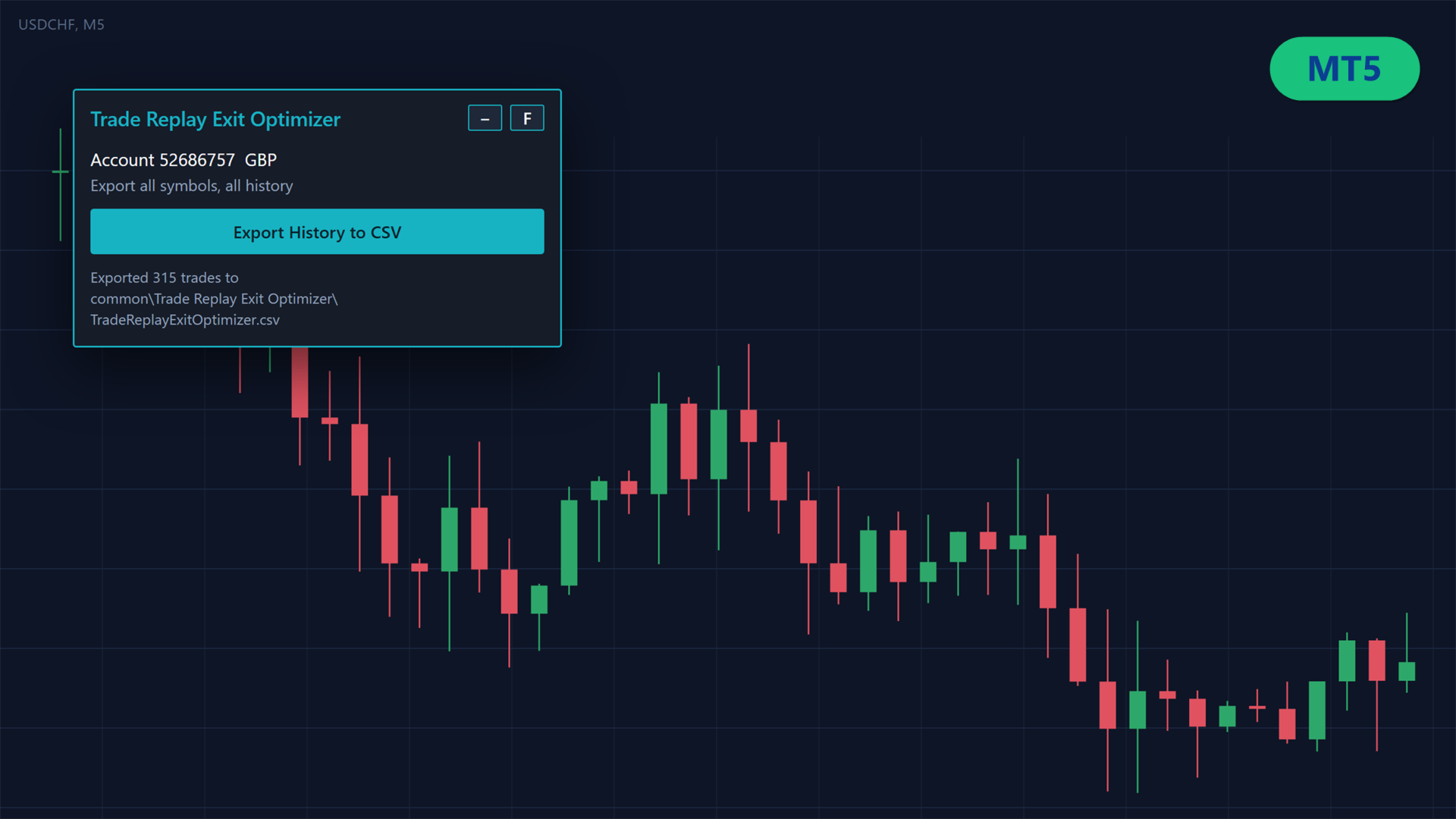Click the Export History to CSV button

tap(317, 232)
